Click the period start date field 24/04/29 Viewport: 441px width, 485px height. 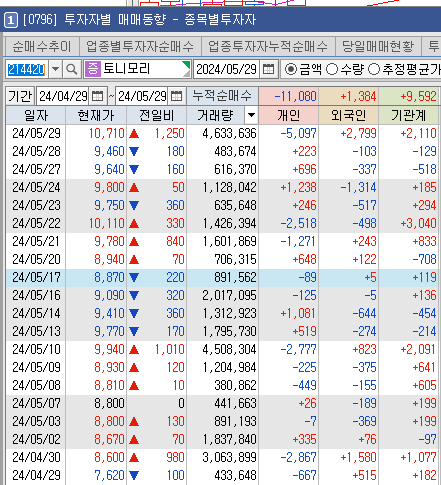(63, 96)
